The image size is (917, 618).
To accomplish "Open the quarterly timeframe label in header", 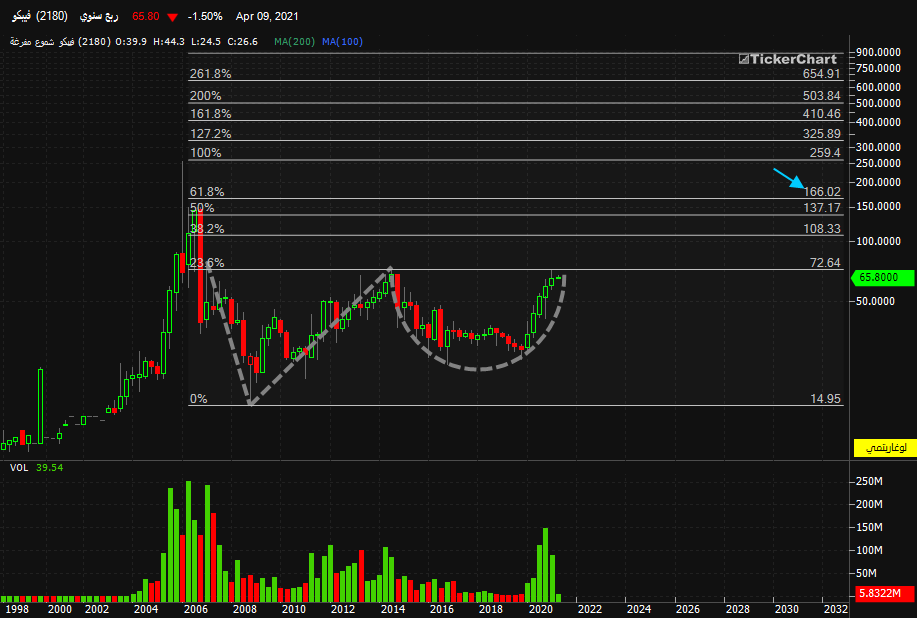I will click(x=99, y=16).
